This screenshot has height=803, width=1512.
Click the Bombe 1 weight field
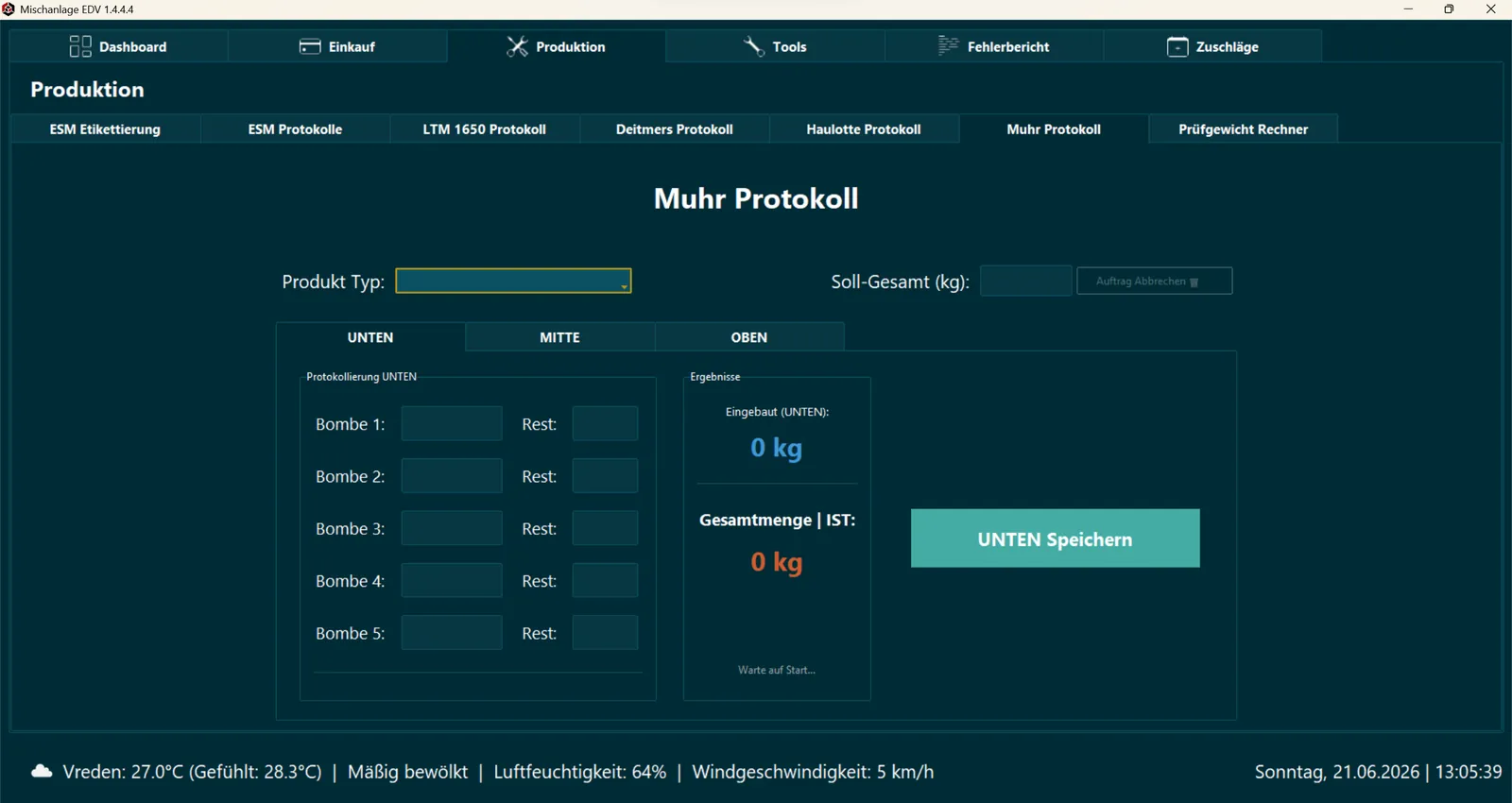pyautogui.click(x=452, y=424)
